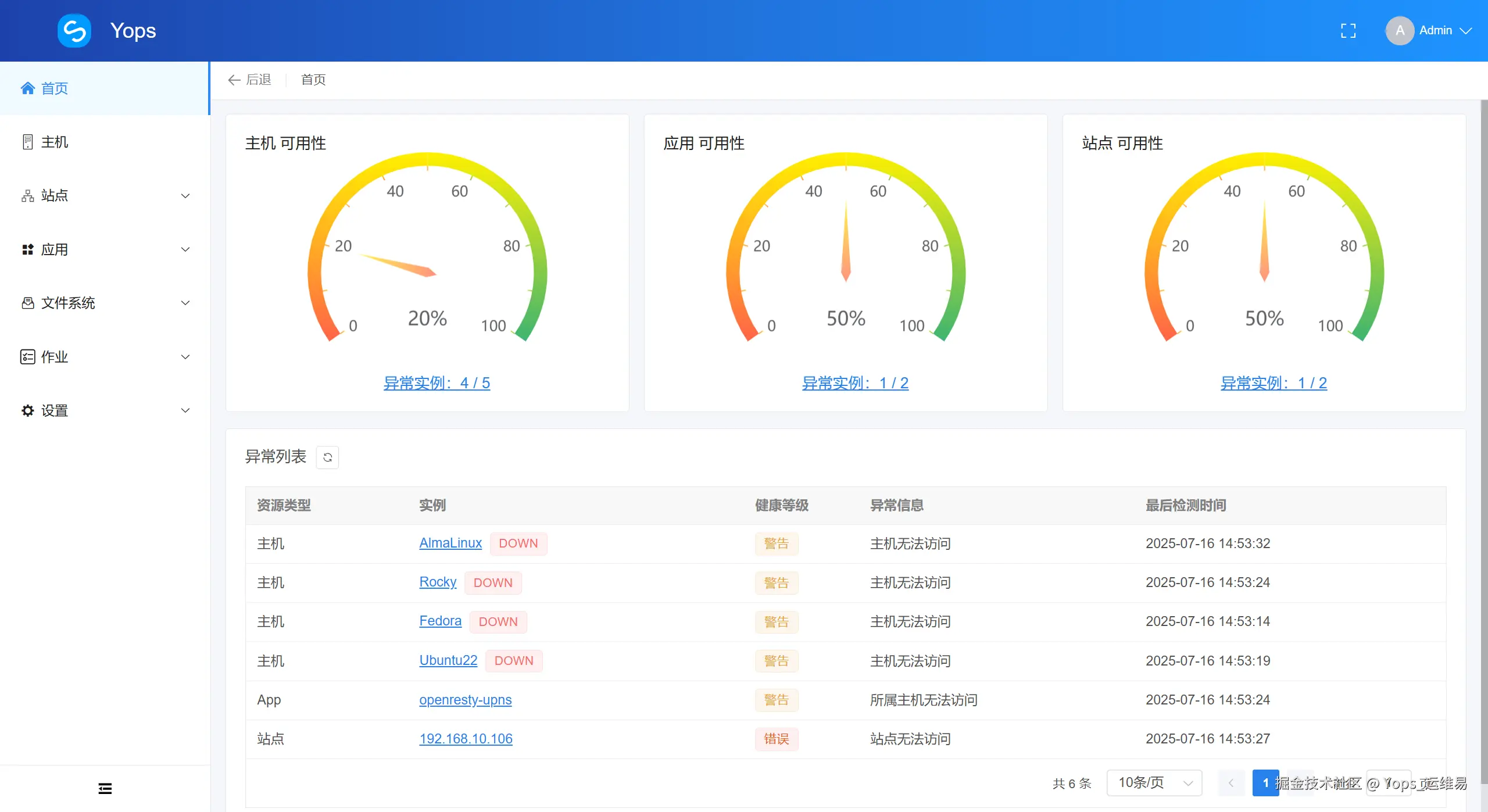Open the AlmaLinux instance link

pyautogui.click(x=450, y=543)
